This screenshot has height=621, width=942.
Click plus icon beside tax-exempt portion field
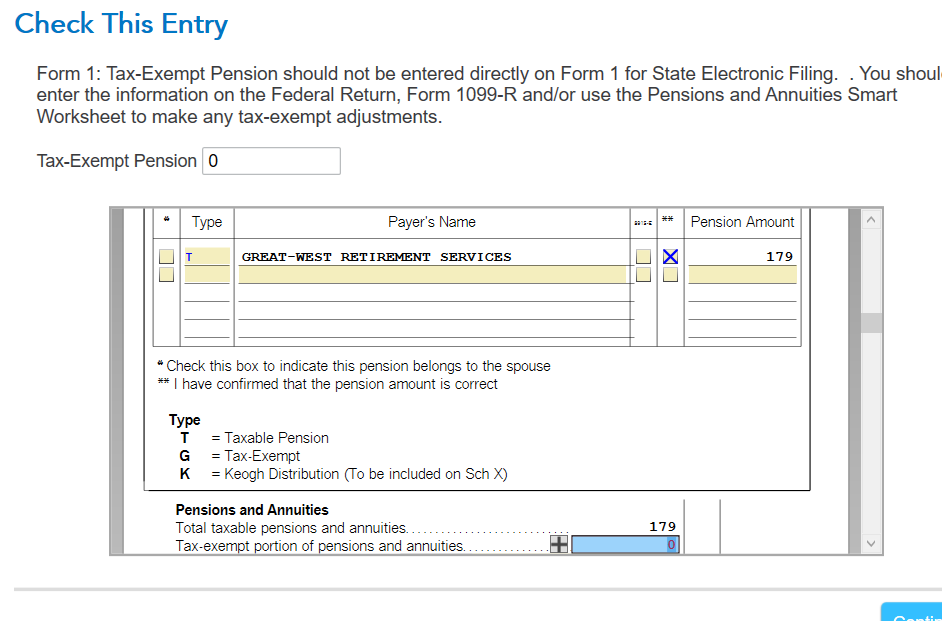pyautogui.click(x=559, y=545)
